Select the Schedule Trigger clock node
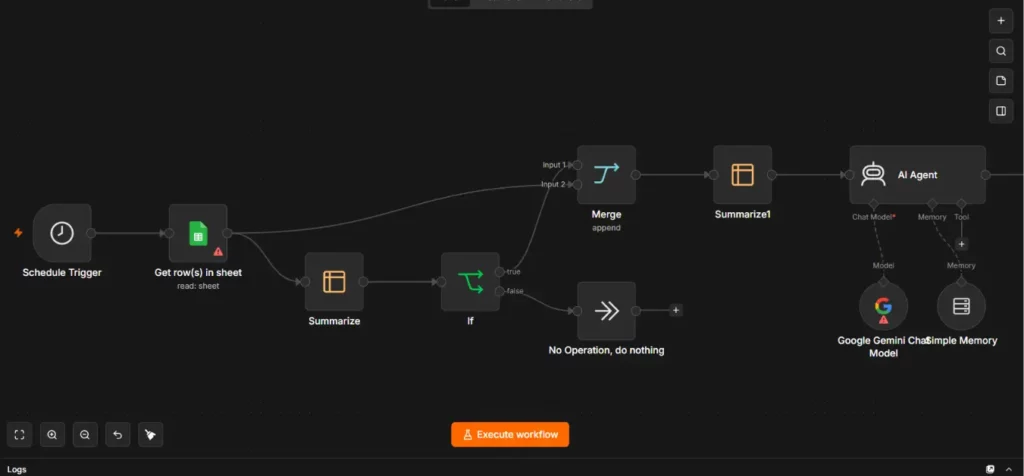Image resolution: width=1024 pixels, height=476 pixels. 62,233
